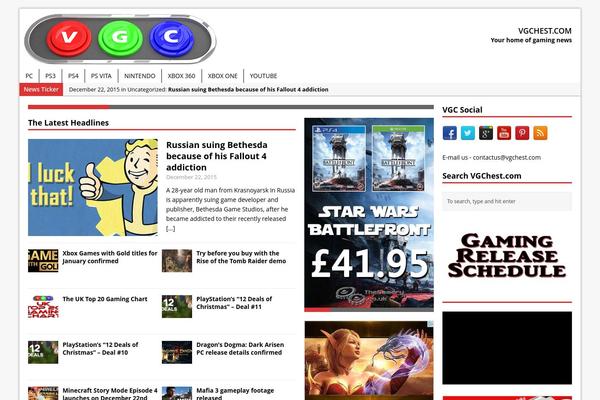Click the Latest Headlines heading

68,123
